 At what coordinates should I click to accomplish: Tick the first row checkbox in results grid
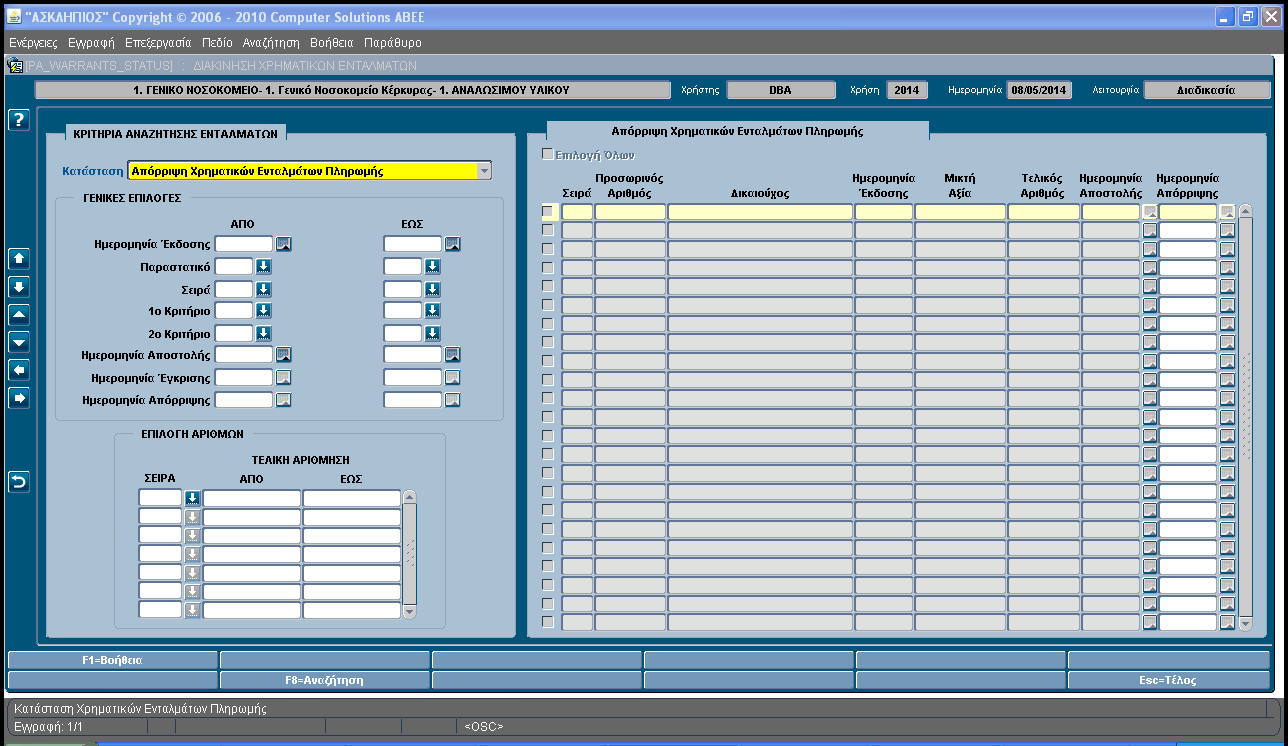[x=547, y=211]
